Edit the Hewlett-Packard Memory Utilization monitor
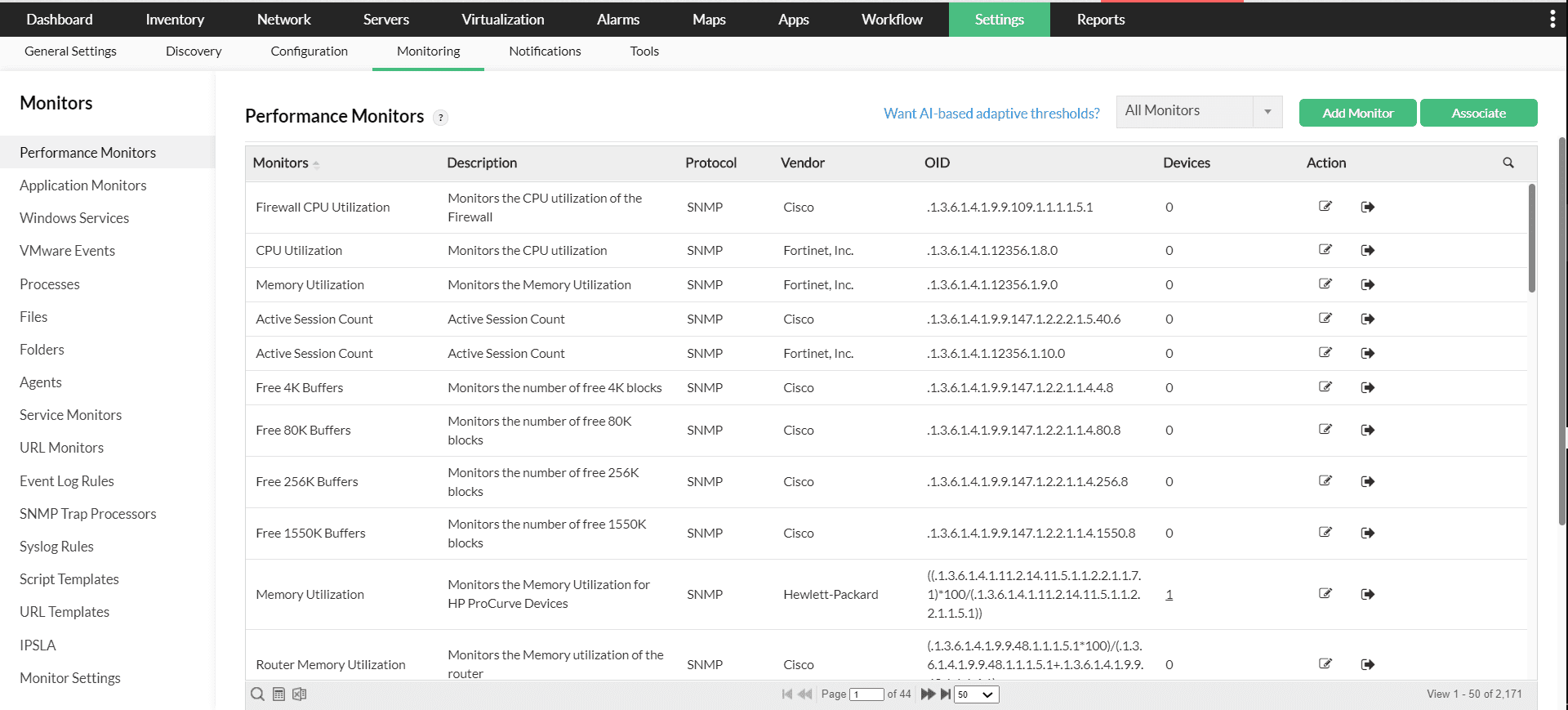 pyautogui.click(x=1325, y=594)
